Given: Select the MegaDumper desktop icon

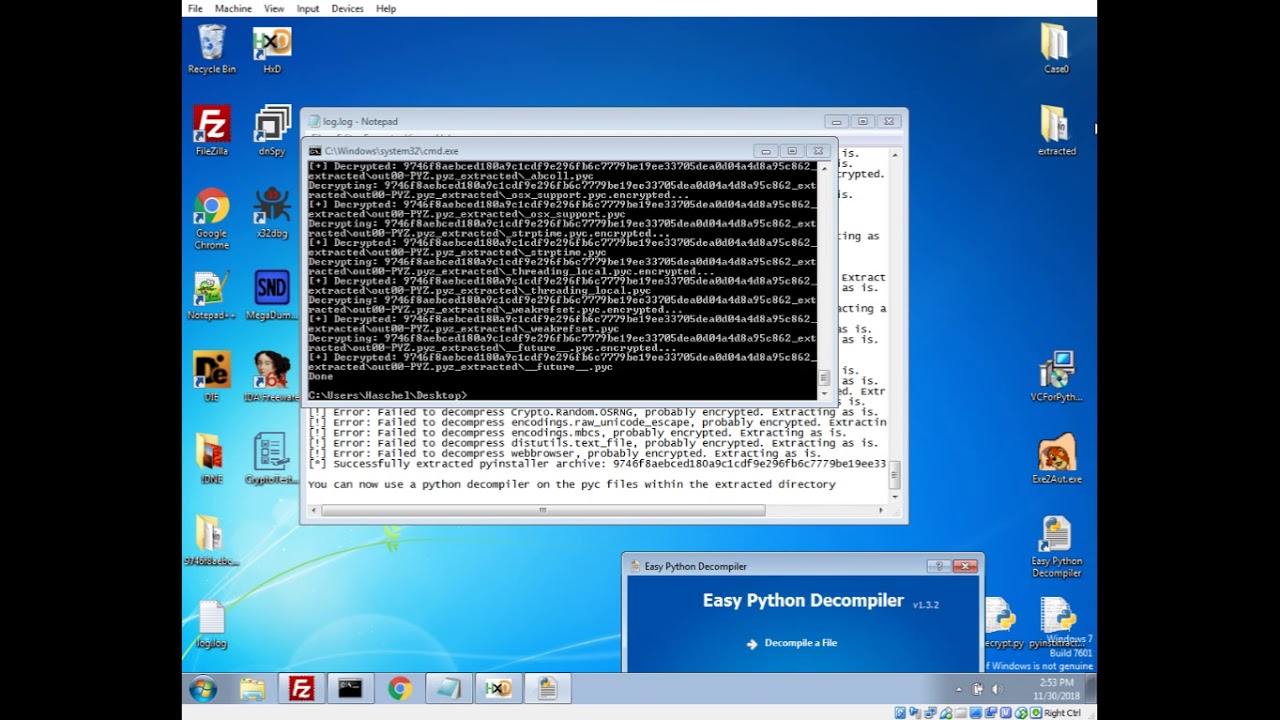Looking at the screenshot, I should [272, 296].
